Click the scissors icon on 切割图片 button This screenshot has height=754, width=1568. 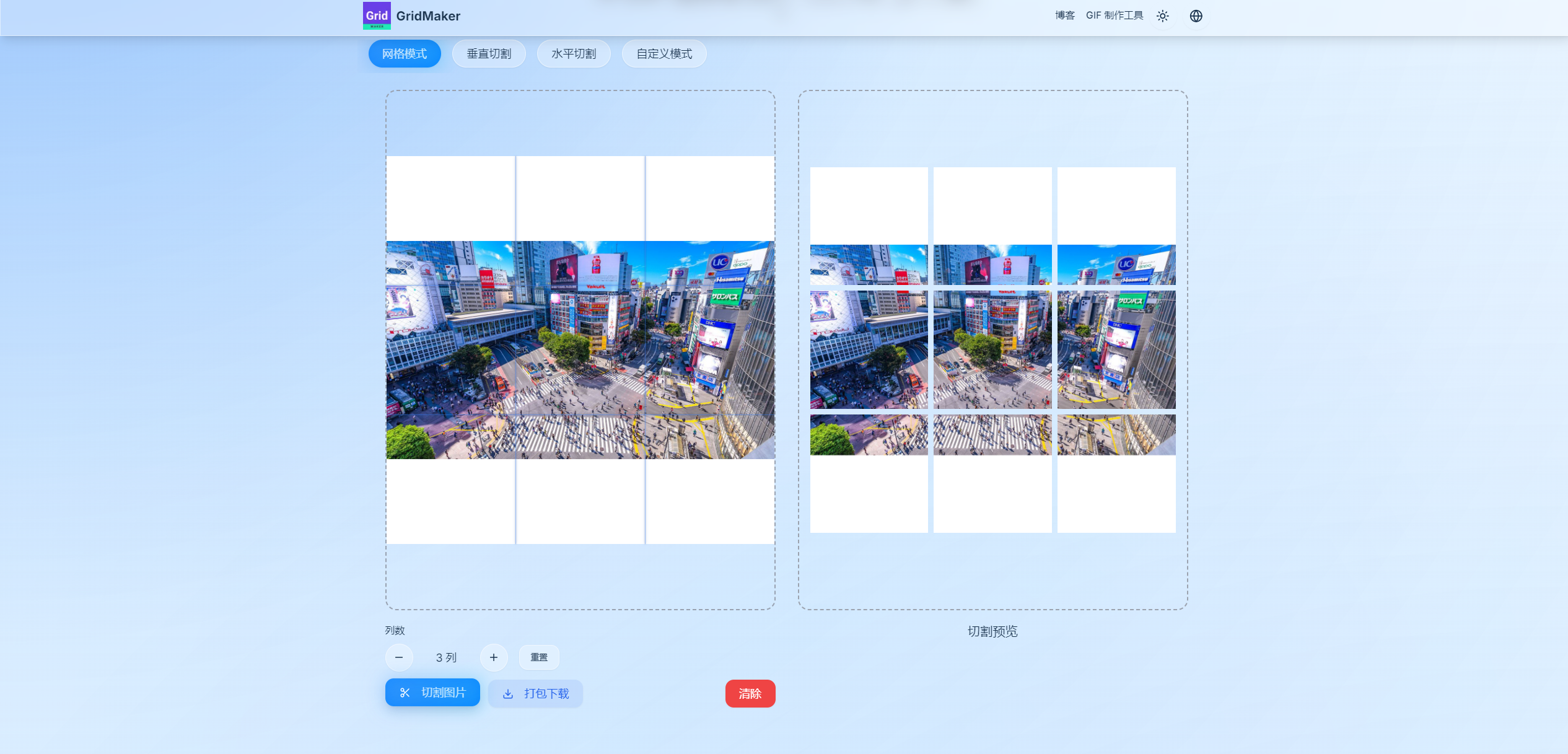tap(405, 693)
